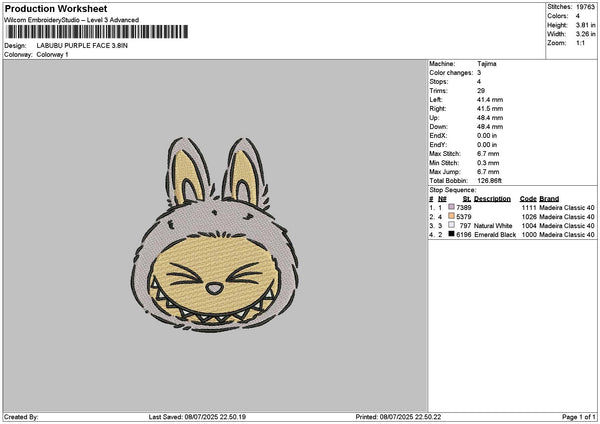Click the Description column header
This screenshot has width=600, height=424.
(492, 198)
